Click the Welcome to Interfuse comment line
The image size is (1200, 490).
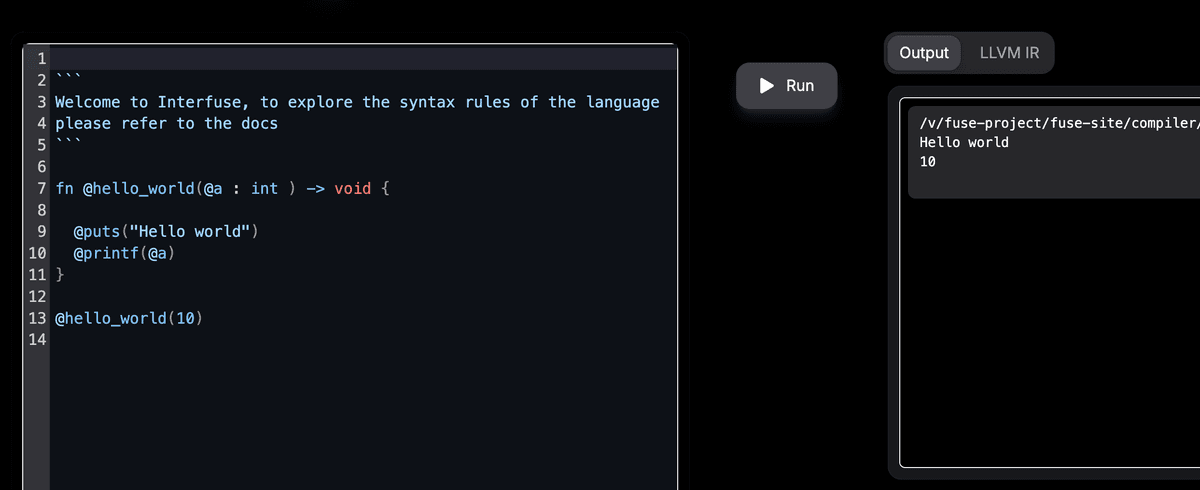tap(357, 102)
